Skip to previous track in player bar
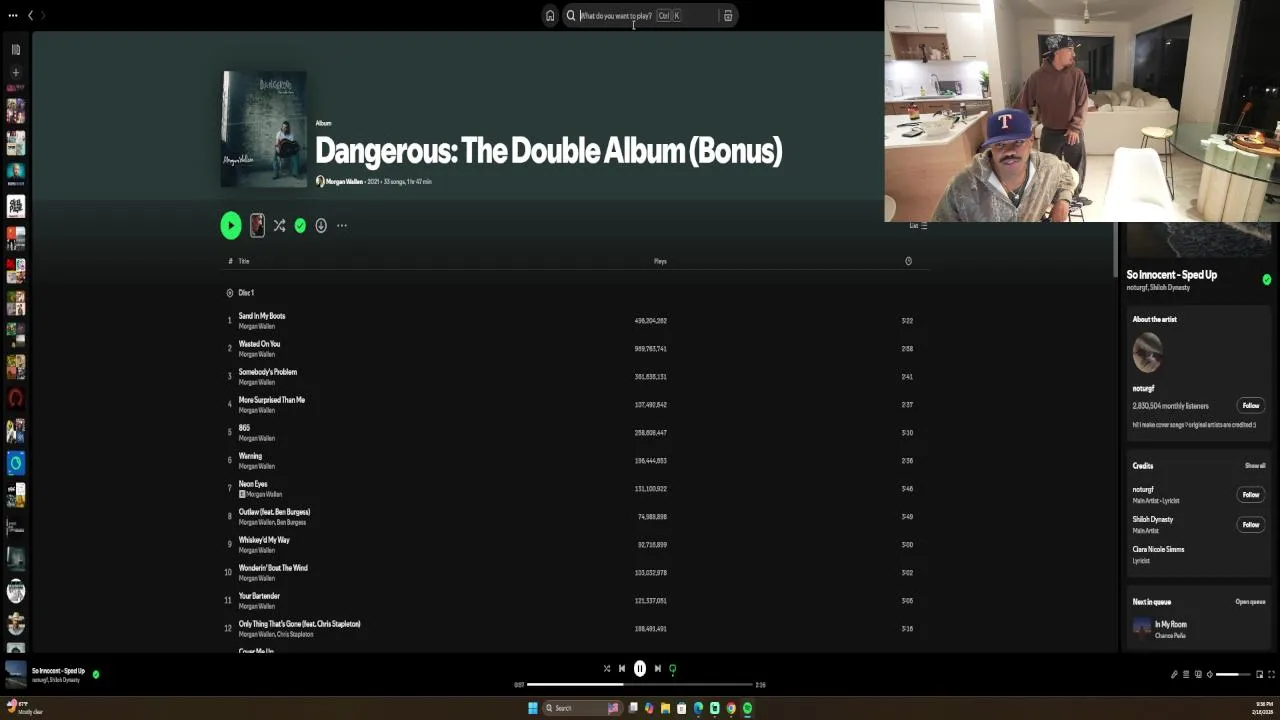Viewport: 1280px width, 720px height. [622, 669]
